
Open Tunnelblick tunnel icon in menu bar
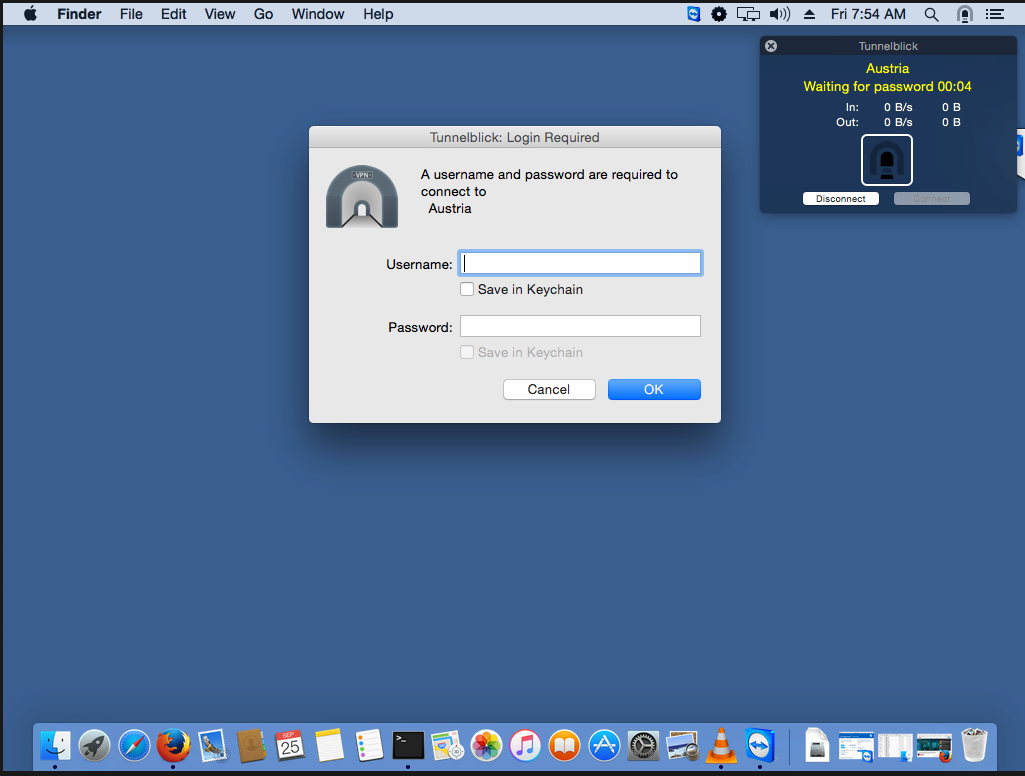coord(965,14)
